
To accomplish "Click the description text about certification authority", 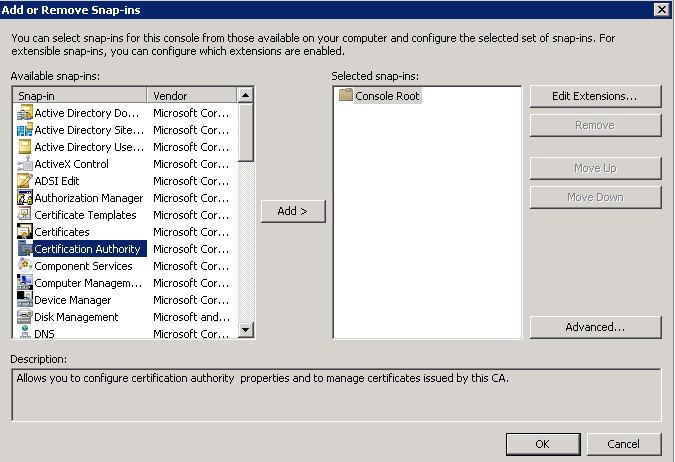I will (263, 378).
